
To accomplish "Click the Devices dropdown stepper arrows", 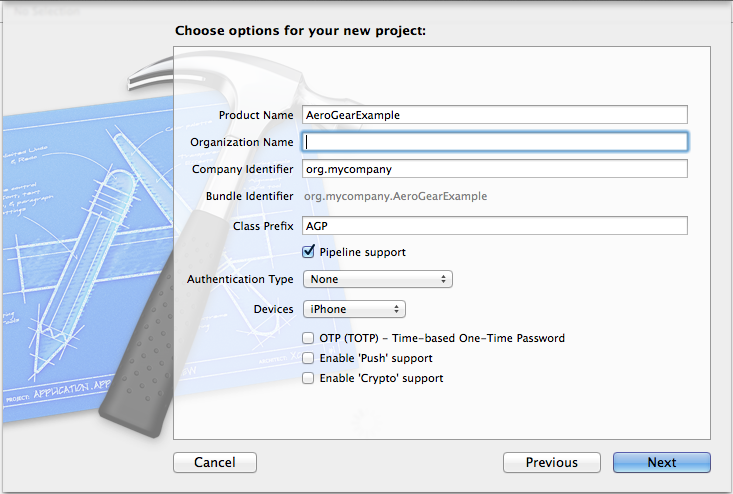I will click(396, 309).
